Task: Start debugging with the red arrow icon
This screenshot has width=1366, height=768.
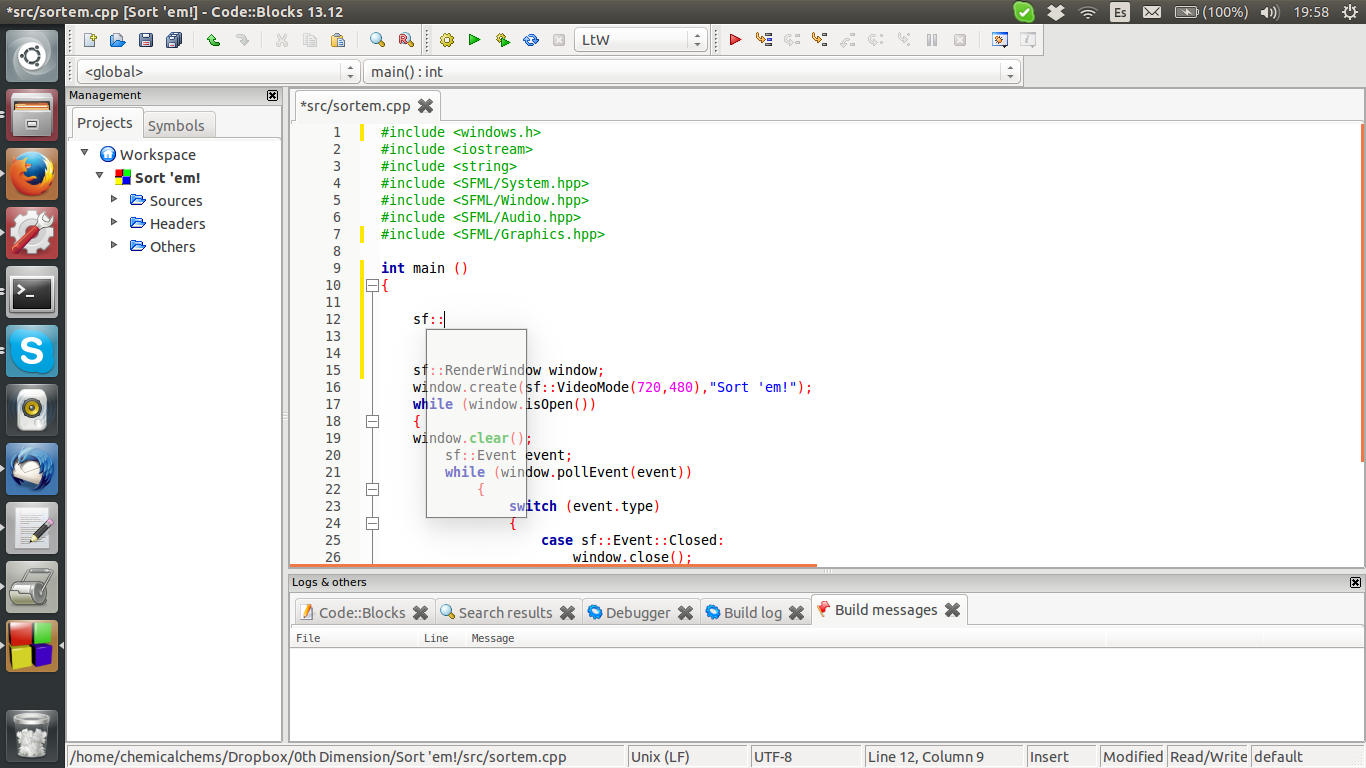Action: coord(735,40)
